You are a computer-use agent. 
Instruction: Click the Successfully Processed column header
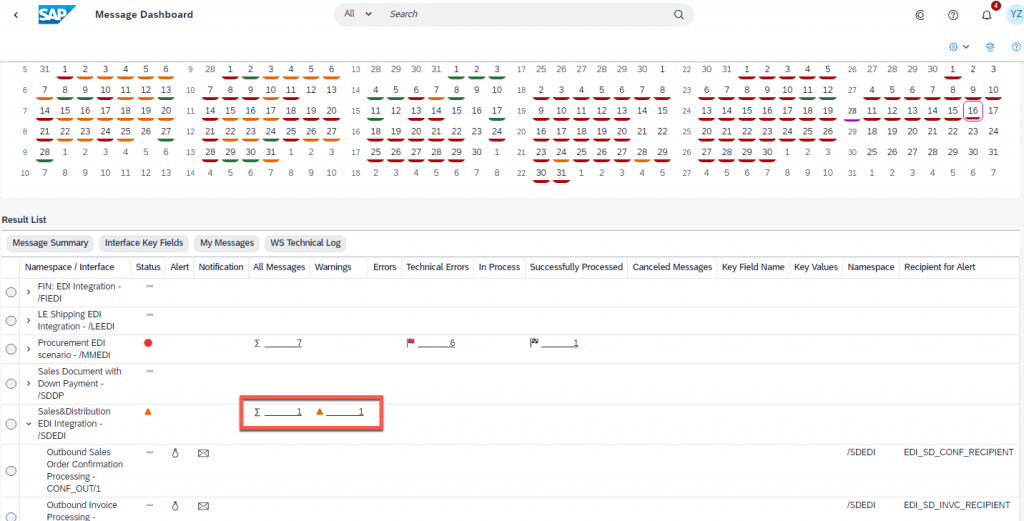(576, 267)
